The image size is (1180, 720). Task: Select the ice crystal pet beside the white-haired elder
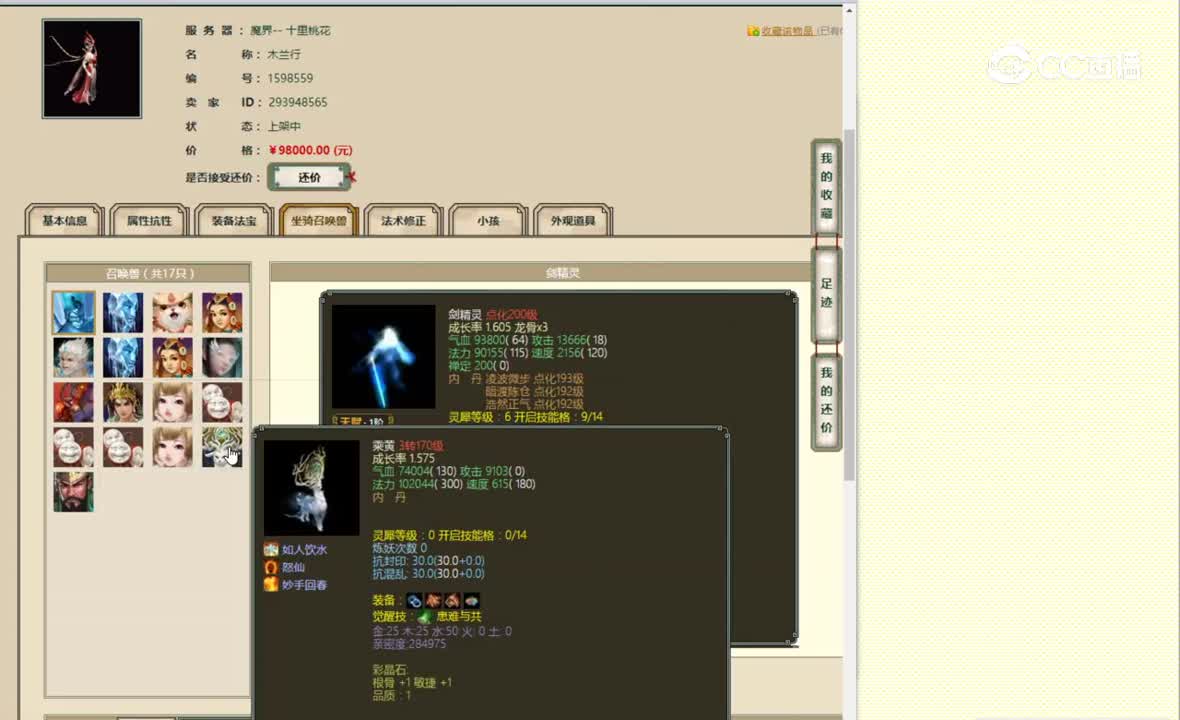[x=123, y=357]
